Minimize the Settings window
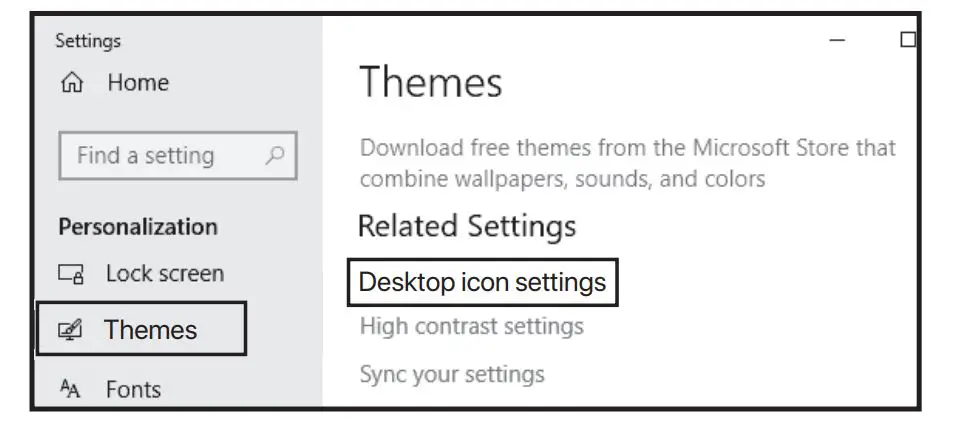957x437 pixels. pos(838,40)
